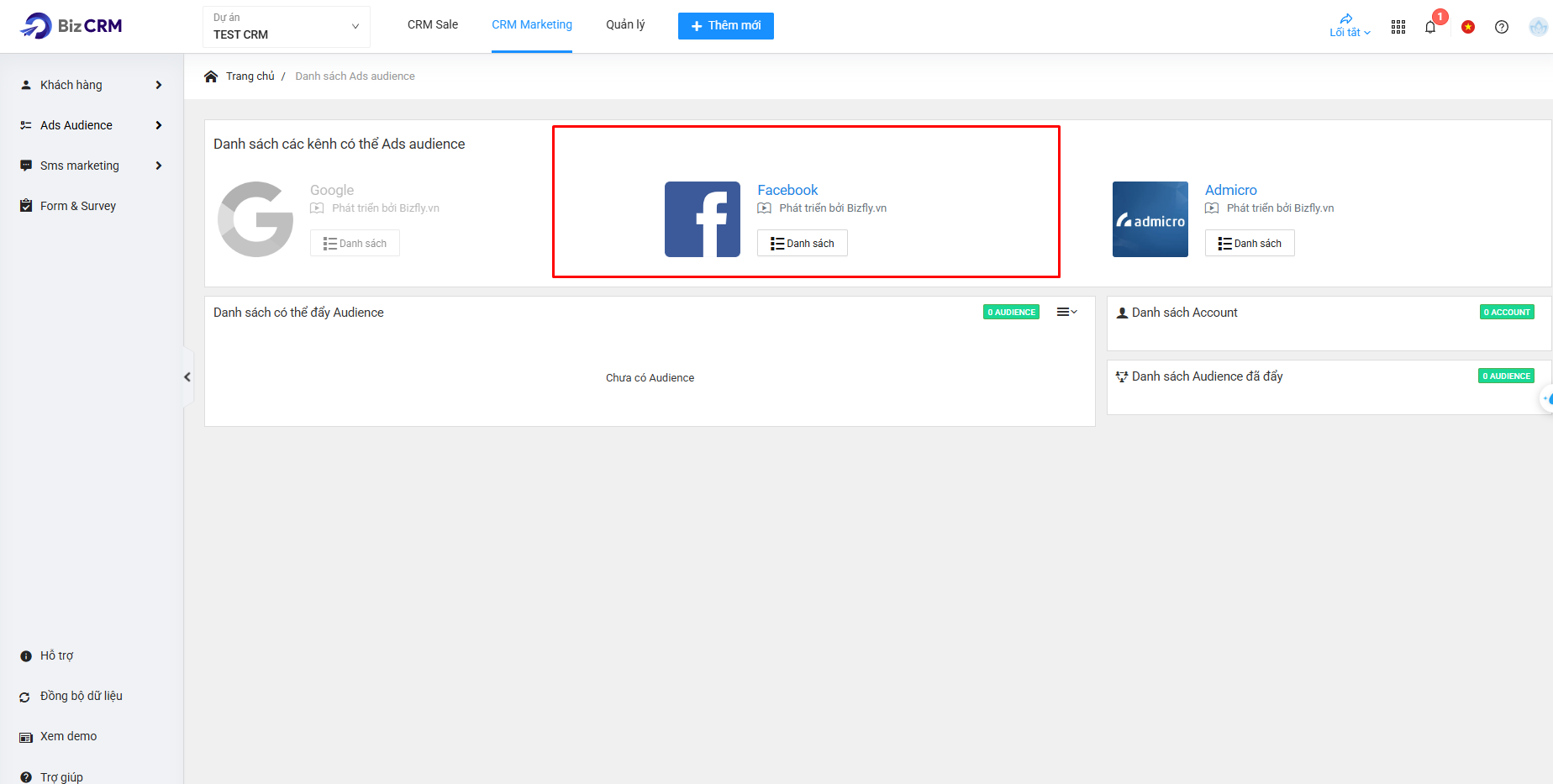Click the Xem demo icon
The width and height of the screenshot is (1553, 784).
26,737
